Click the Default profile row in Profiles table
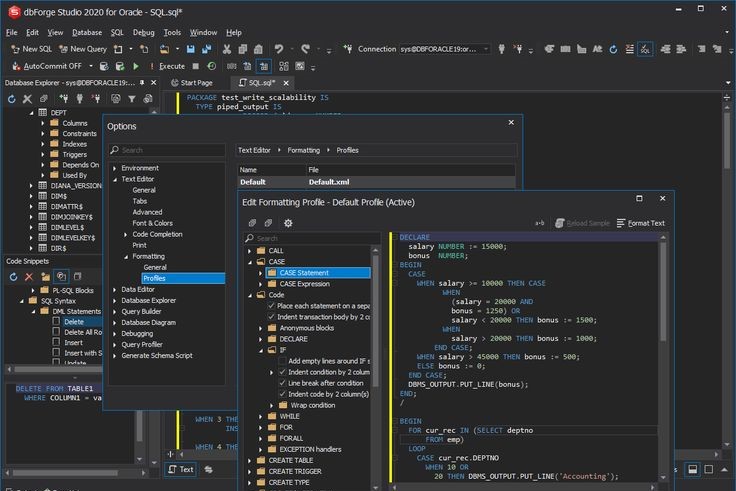Viewport: 736px width, 491px height. (x=376, y=182)
